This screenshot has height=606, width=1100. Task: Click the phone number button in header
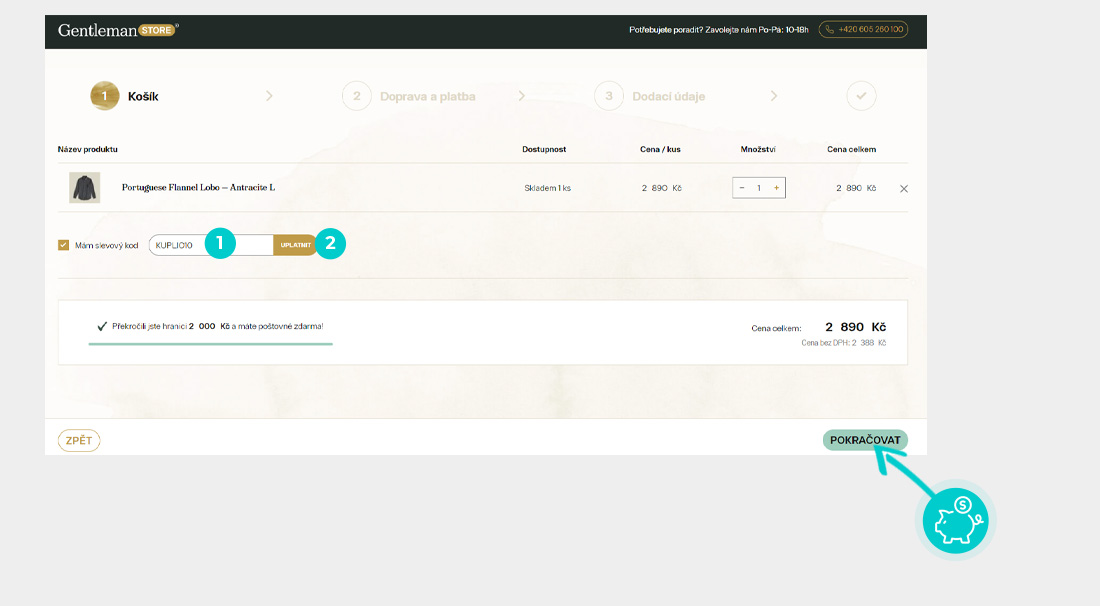point(863,30)
